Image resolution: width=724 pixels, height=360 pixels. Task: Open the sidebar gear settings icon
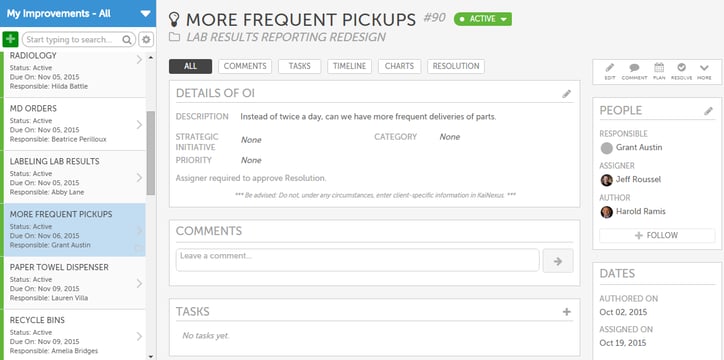click(x=146, y=40)
